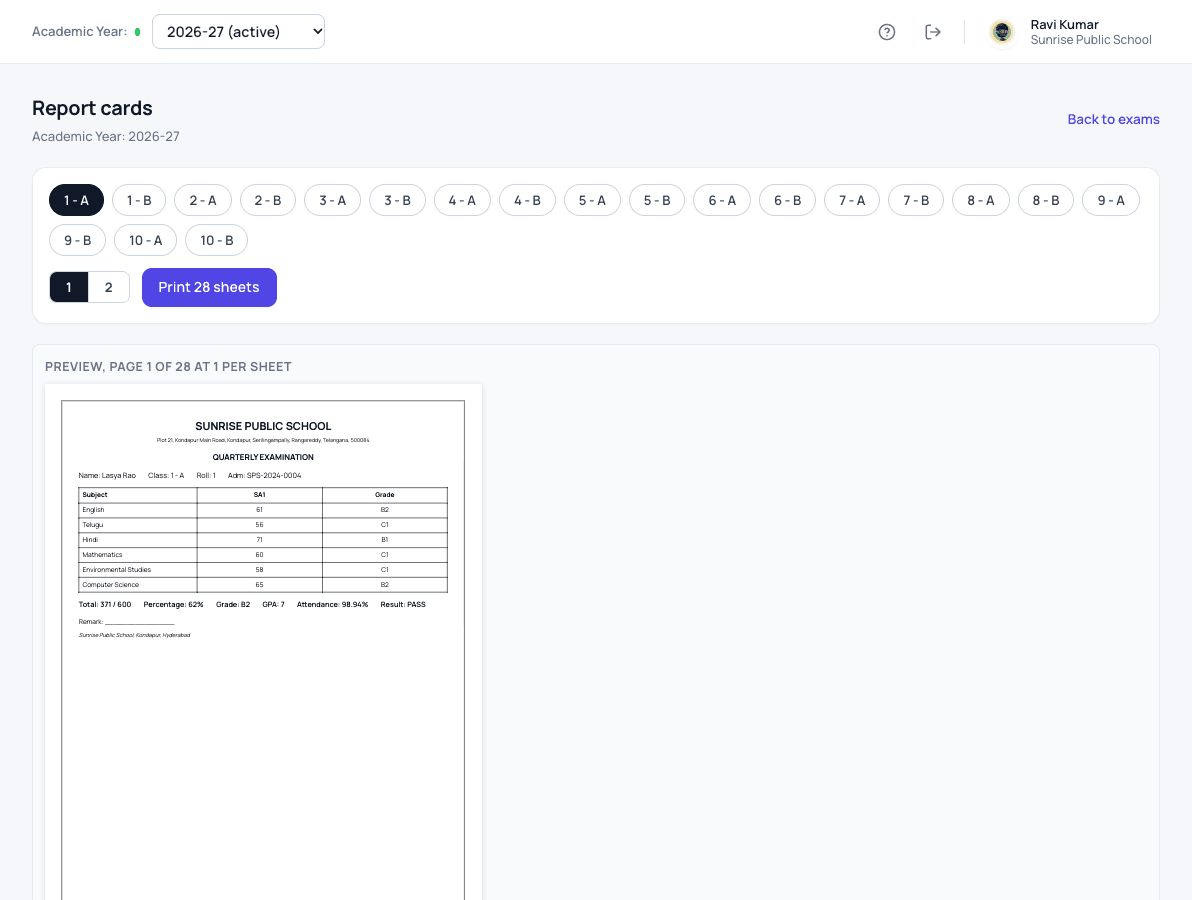Select class 1 - A chip
Screen dimensions: 1192x900
tap(76, 200)
